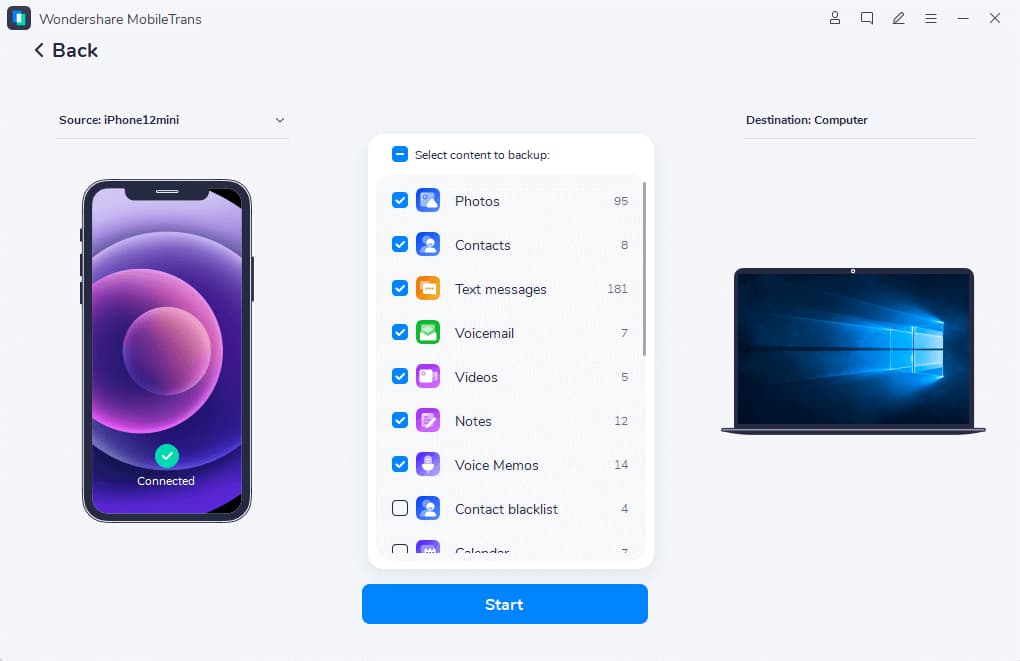Click the Contact blacklist label
This screenshot has width=1020, height=661.
click(506, 509)
